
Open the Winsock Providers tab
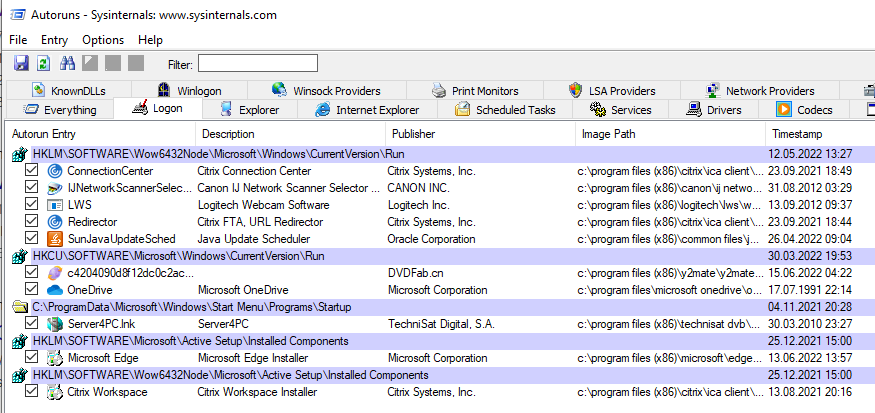tap(326, 90)
